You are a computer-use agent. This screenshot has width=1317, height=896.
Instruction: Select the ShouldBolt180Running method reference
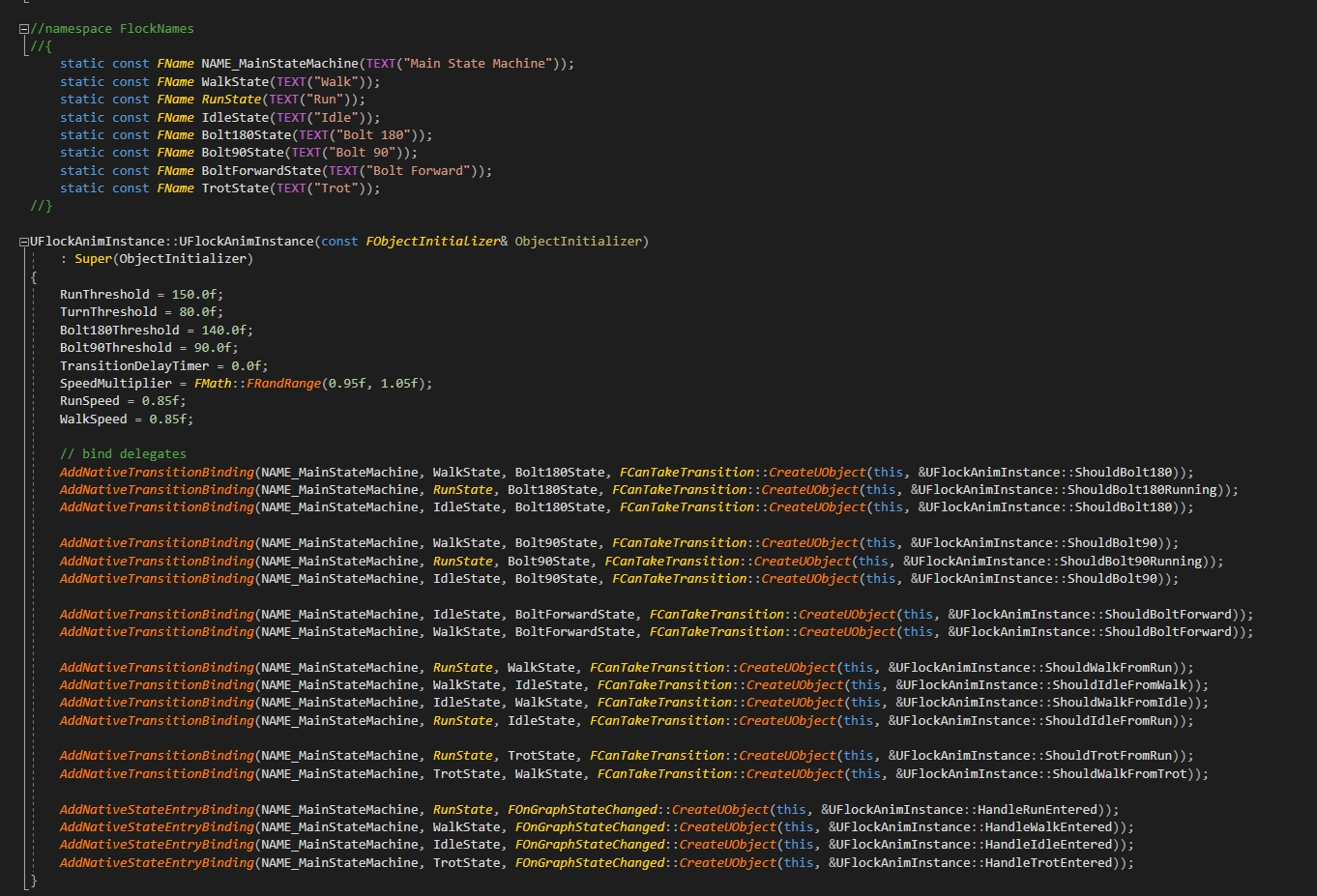tap(1142, 490)
